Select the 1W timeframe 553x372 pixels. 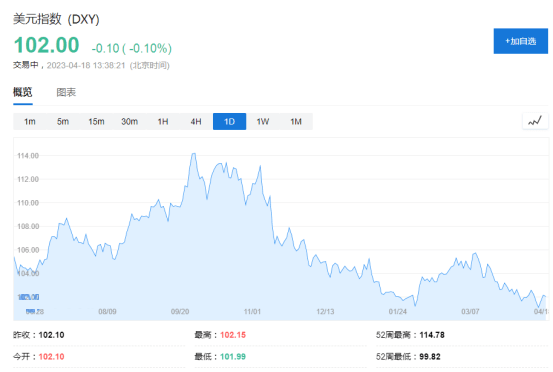coord(263,122)
